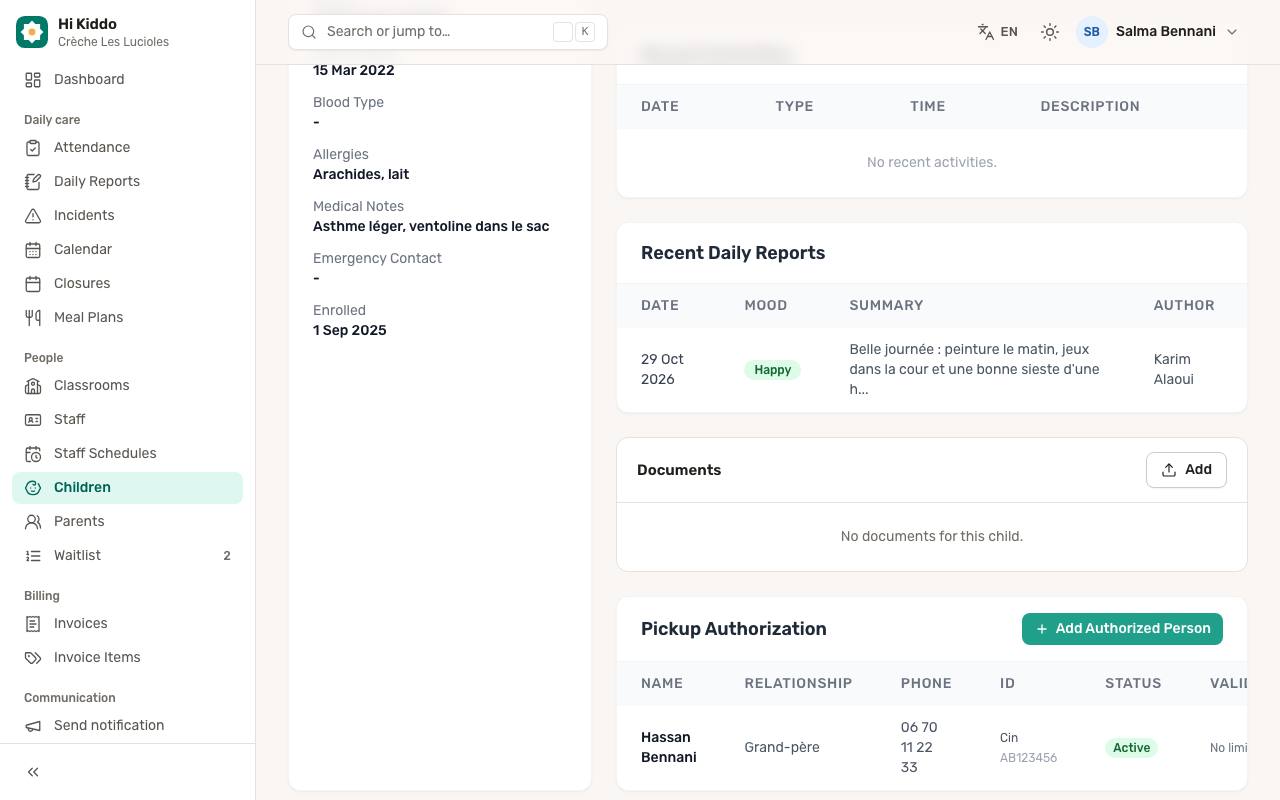
Task: Click the 29 Oct 2026 report date
Action: 662,369
